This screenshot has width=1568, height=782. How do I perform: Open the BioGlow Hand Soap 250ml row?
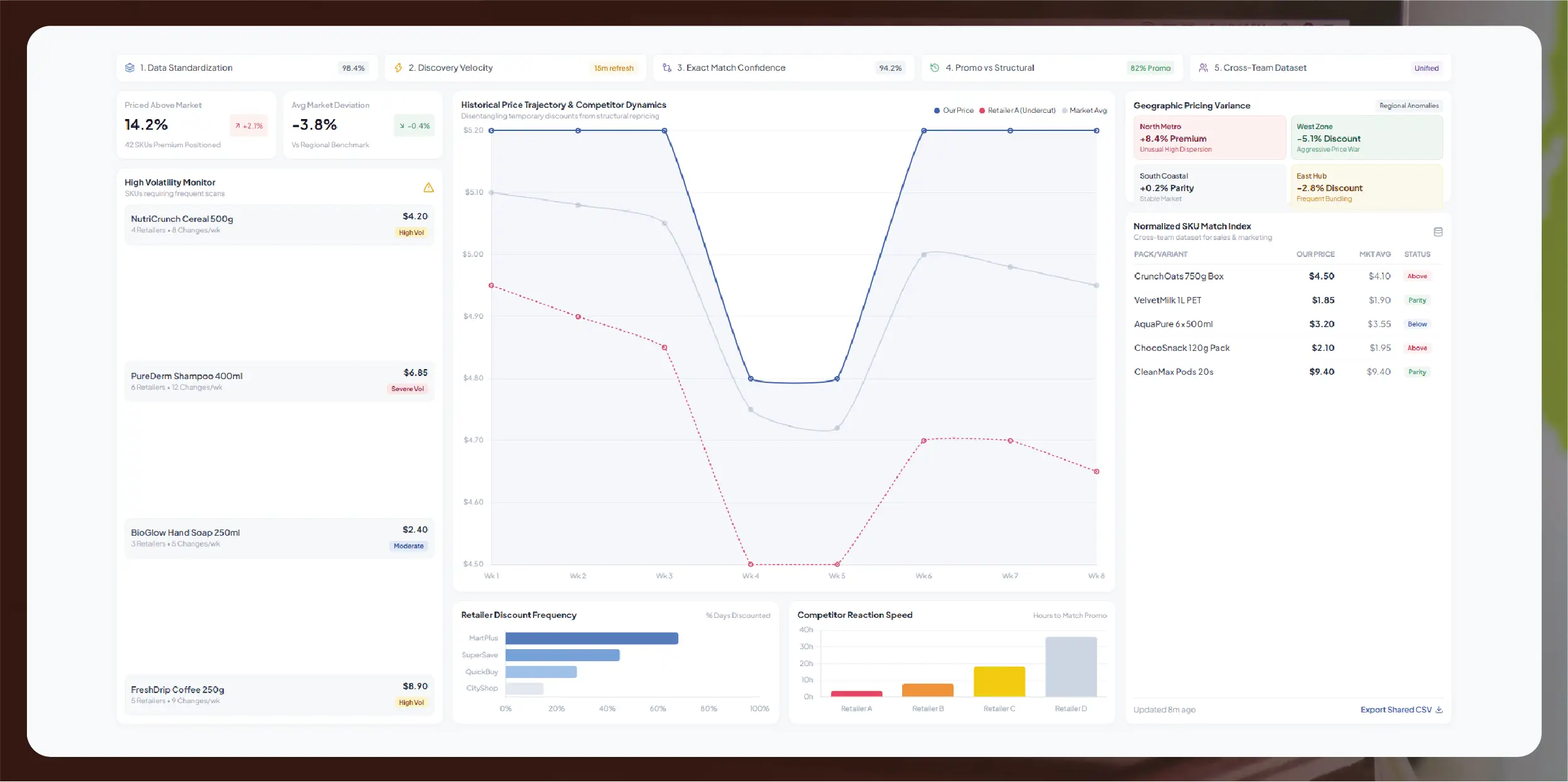point(279,538)
